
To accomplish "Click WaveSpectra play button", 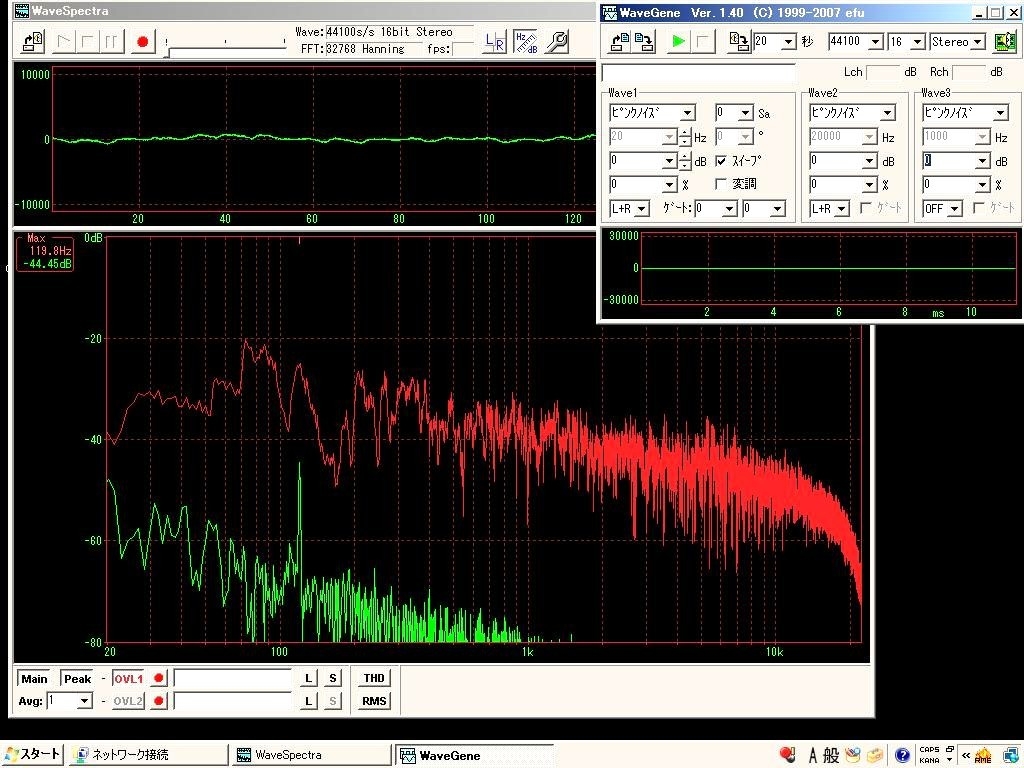I will [x=63, y=42].
